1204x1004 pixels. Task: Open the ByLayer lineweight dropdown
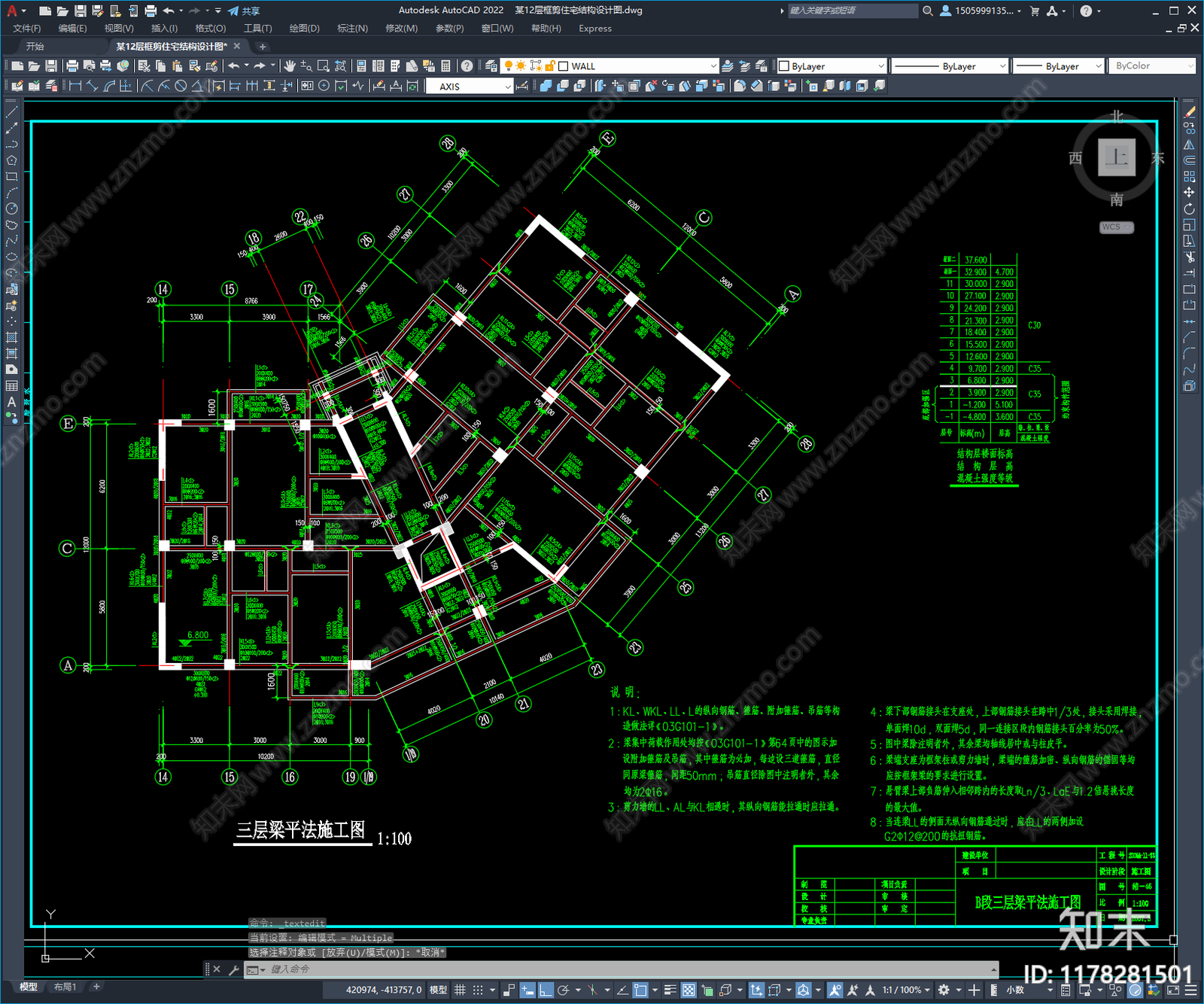(1099, 66)
